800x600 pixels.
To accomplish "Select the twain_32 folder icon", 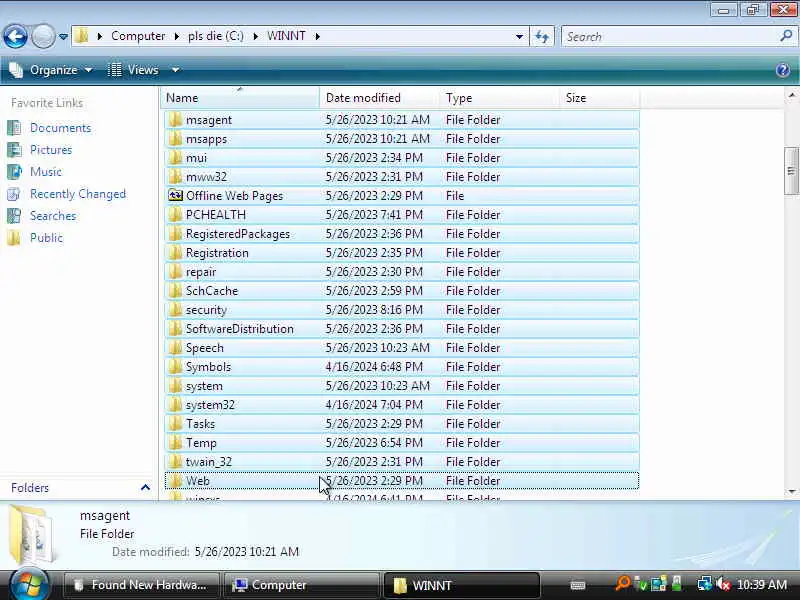I will coord(175,462).
